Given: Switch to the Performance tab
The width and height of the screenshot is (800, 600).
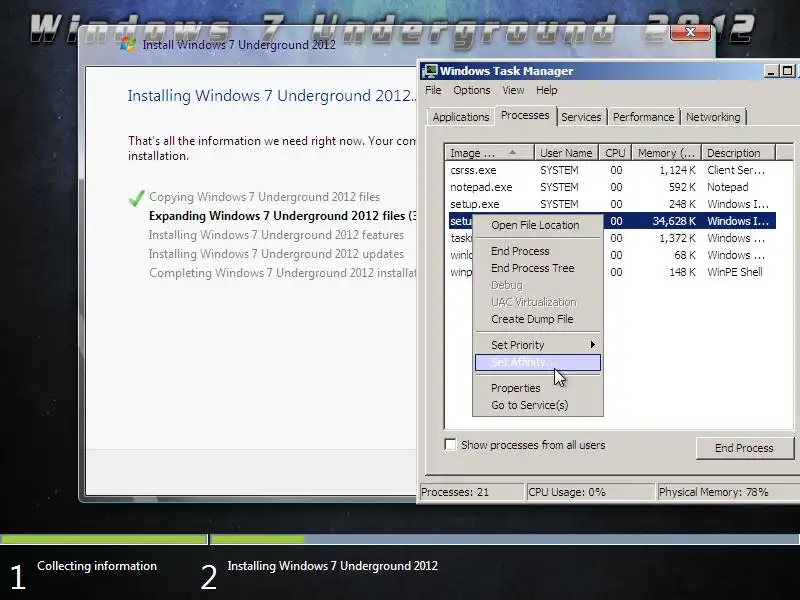Looking at the screenshot, I should pyautogui.click(x=643, y=117).
